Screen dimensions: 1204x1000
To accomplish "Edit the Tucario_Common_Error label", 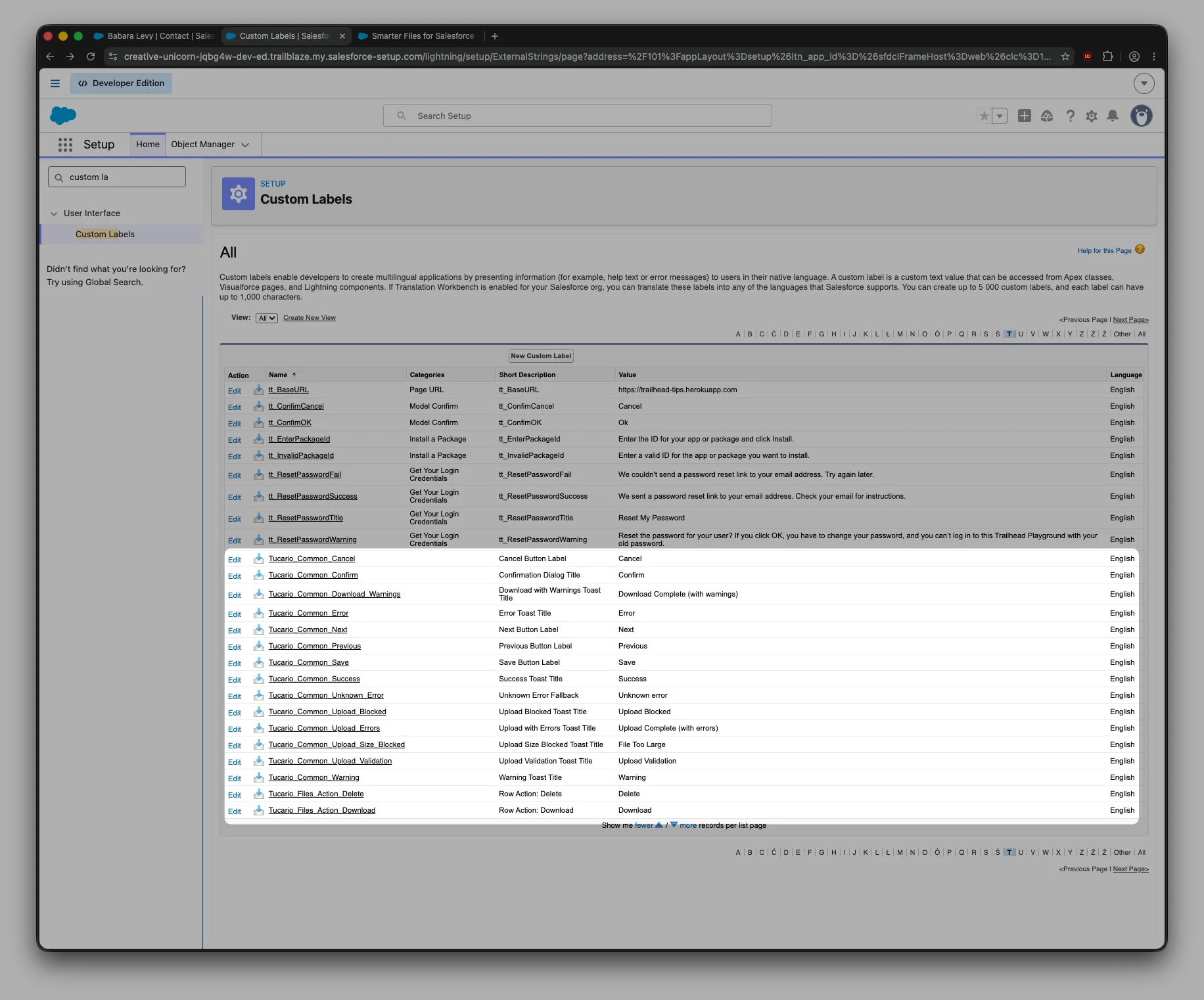I will [x=235, y=615].
